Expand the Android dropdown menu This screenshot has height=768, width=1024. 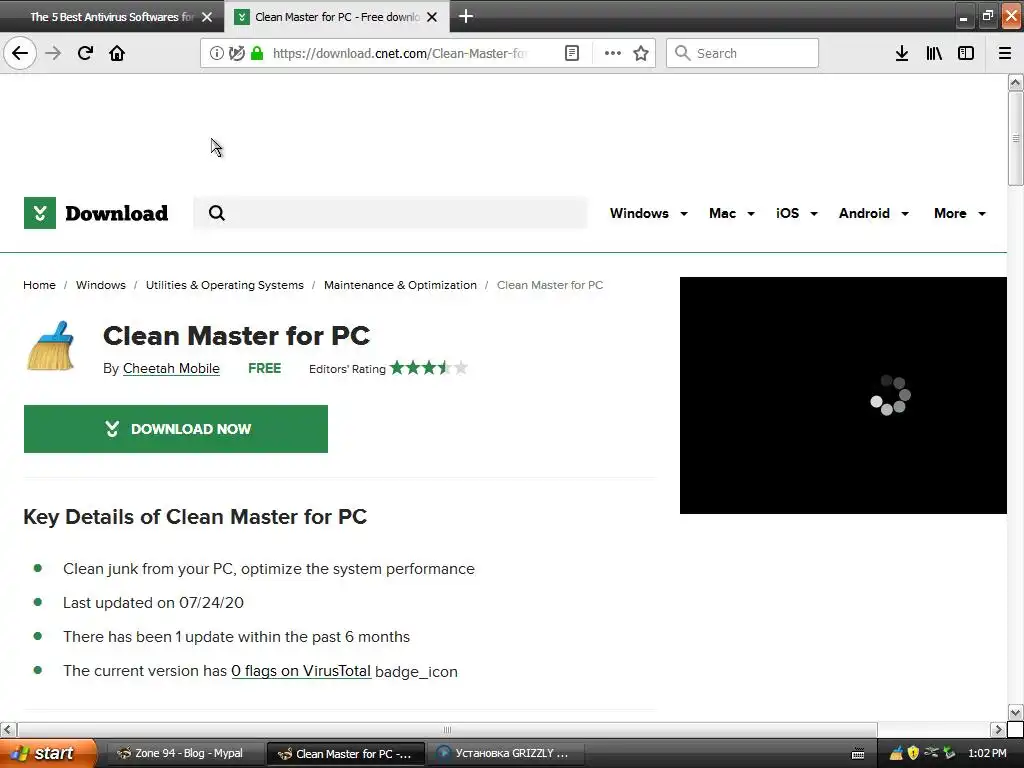click(x=874, y=214)
